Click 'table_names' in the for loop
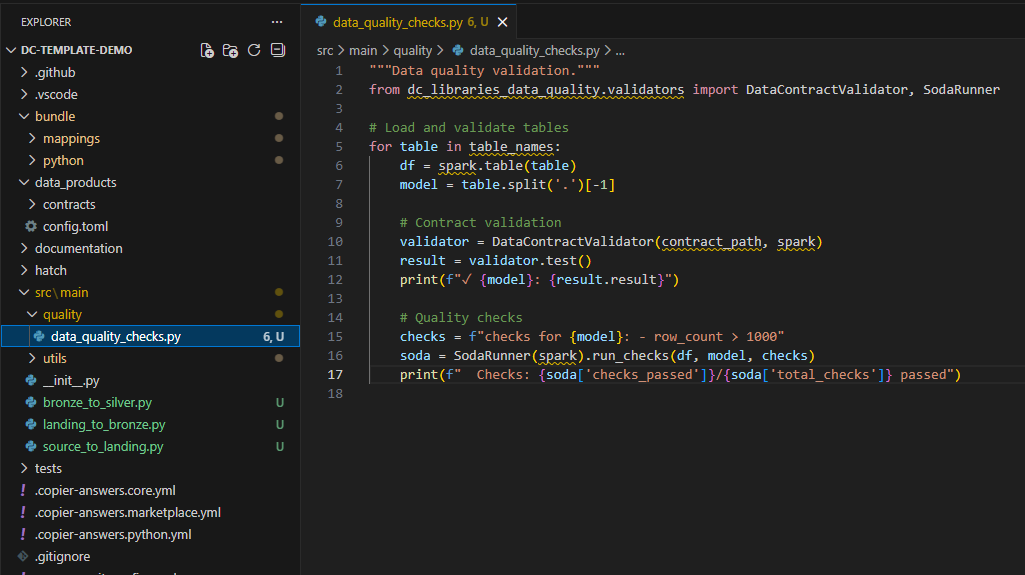 511,147
